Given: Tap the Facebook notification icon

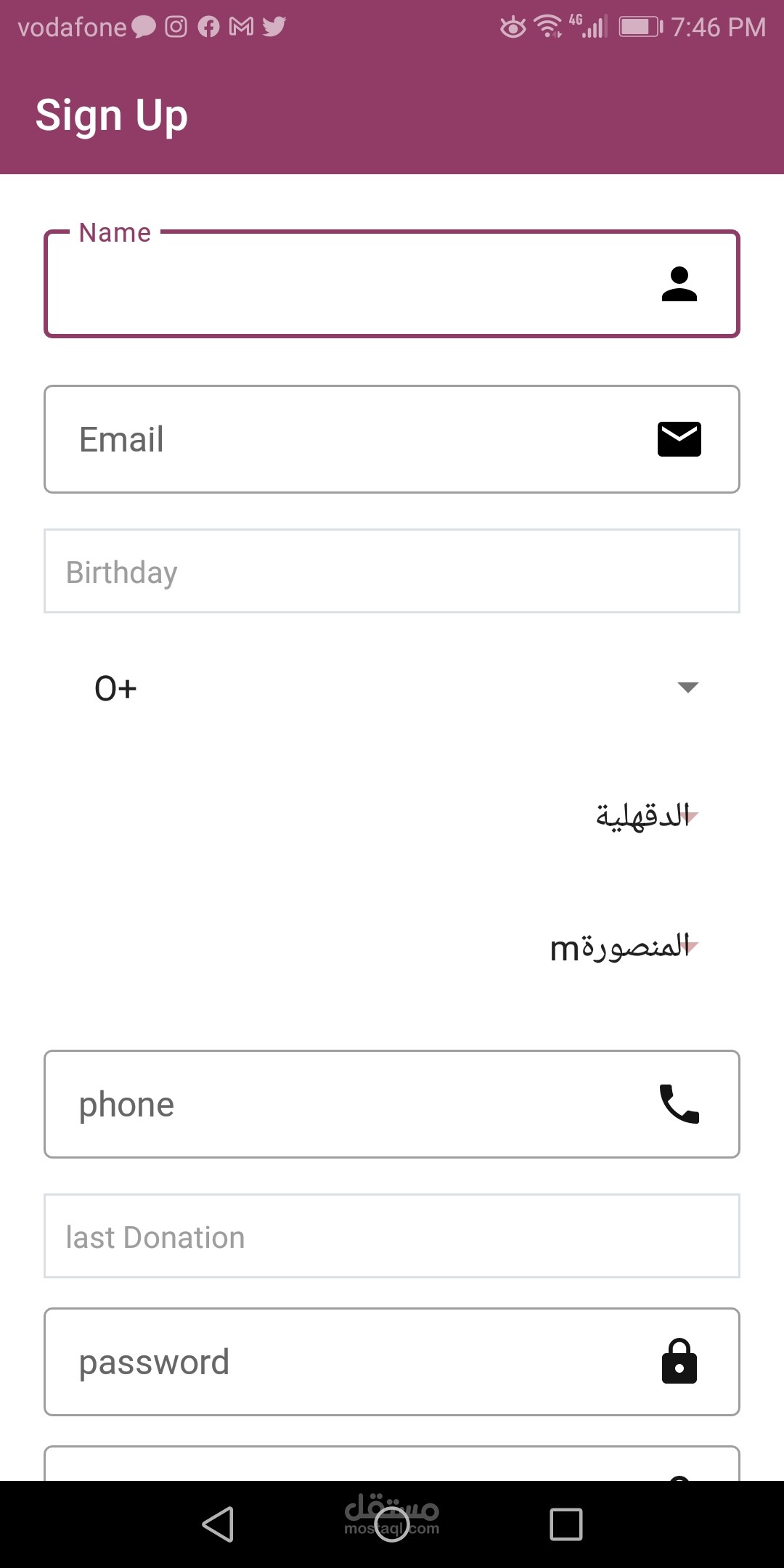Looking at the screenshot, I should [208, 27].
